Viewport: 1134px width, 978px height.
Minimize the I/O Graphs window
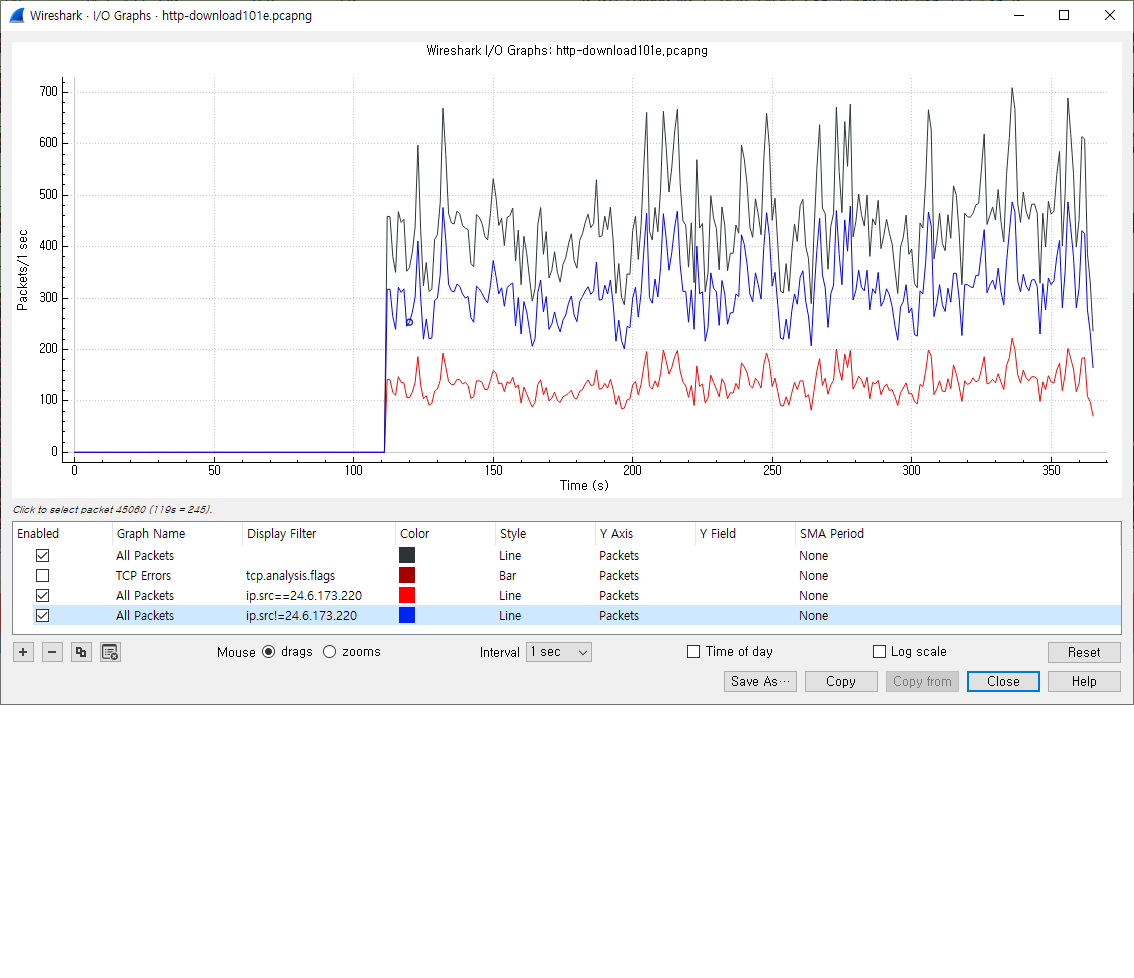(x=1019, y=15)
